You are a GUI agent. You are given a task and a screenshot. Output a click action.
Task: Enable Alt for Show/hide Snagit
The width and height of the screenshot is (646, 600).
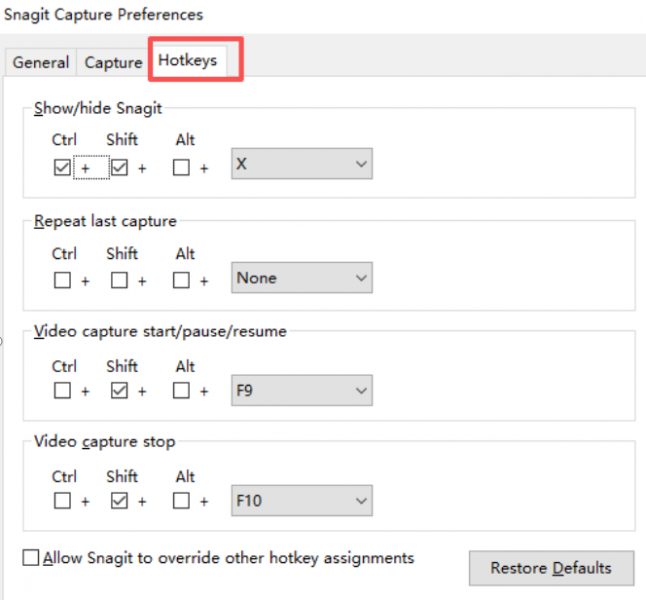pyautogui.click(x=181, y=167)
